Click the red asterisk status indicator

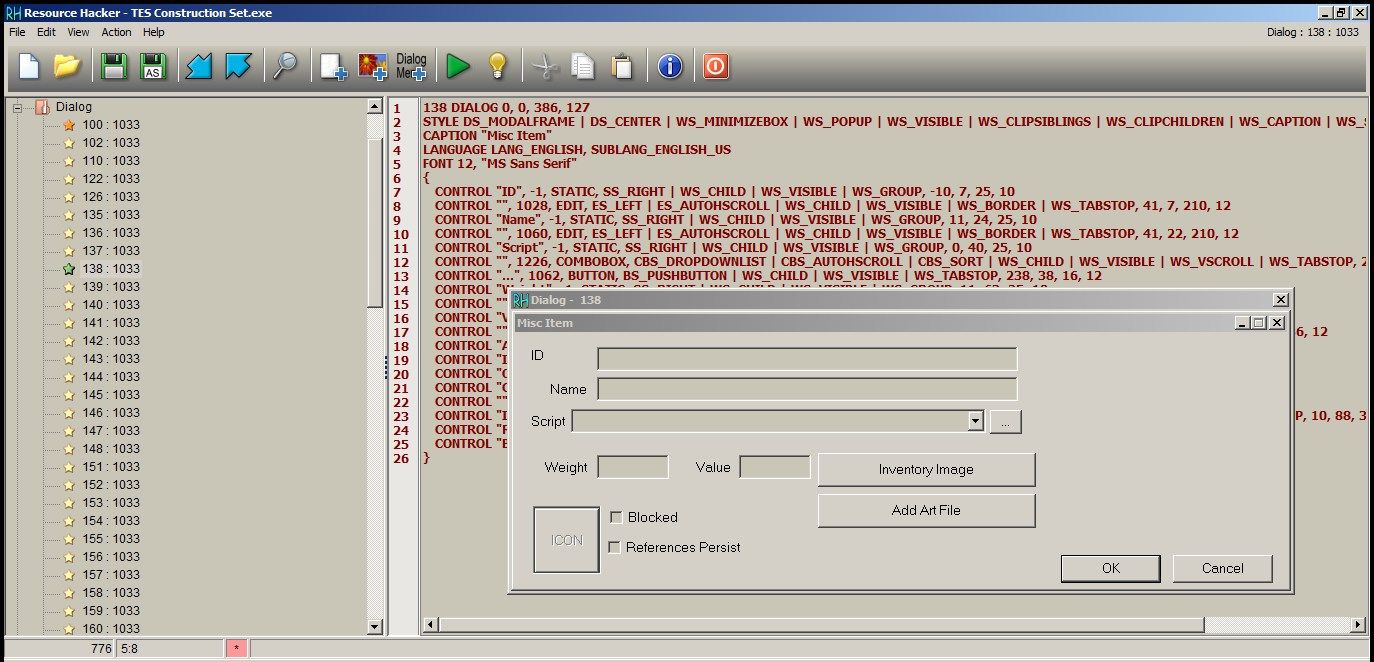[237, 649]
